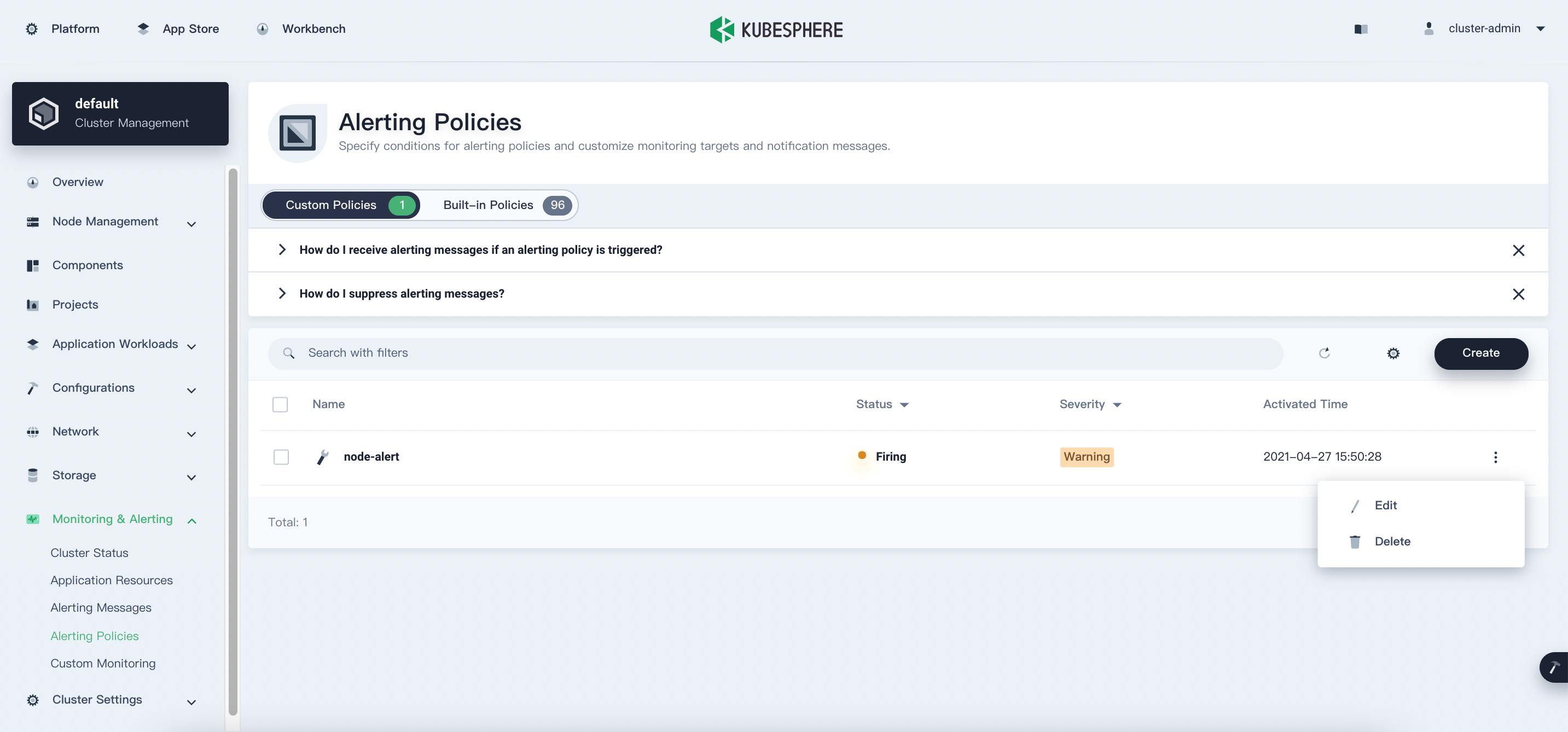Click the refresh icon beside search bar
1568x732 pixels.
[x=1324, y=353]
